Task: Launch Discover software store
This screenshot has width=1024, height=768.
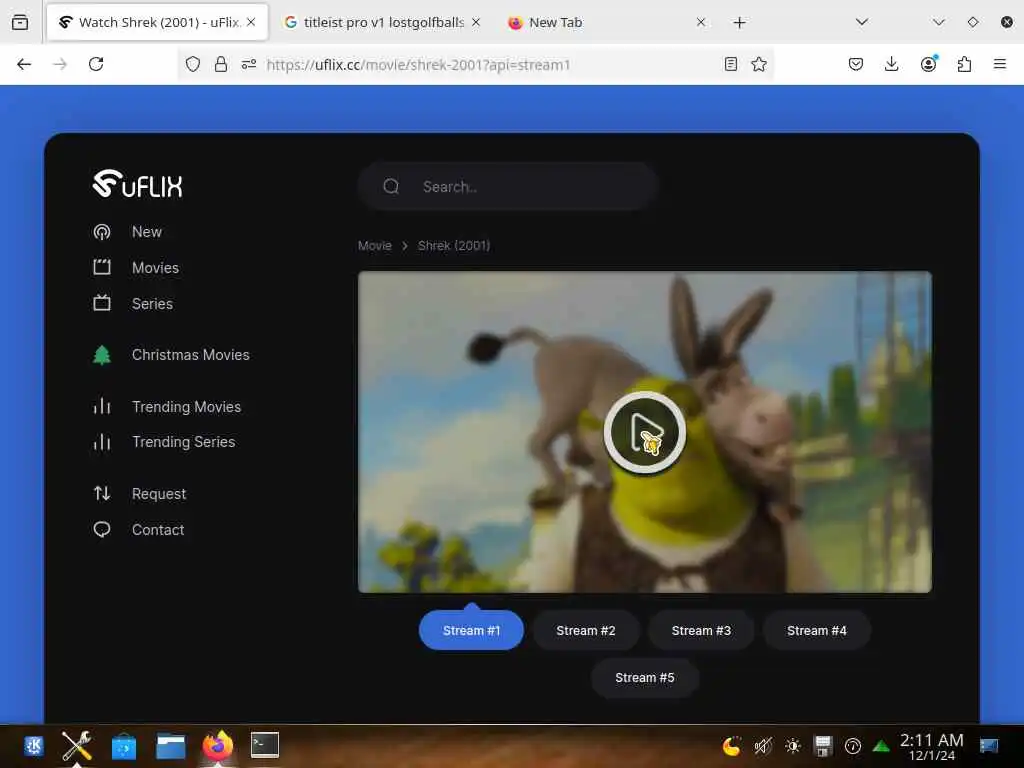Action: [123, 746]
